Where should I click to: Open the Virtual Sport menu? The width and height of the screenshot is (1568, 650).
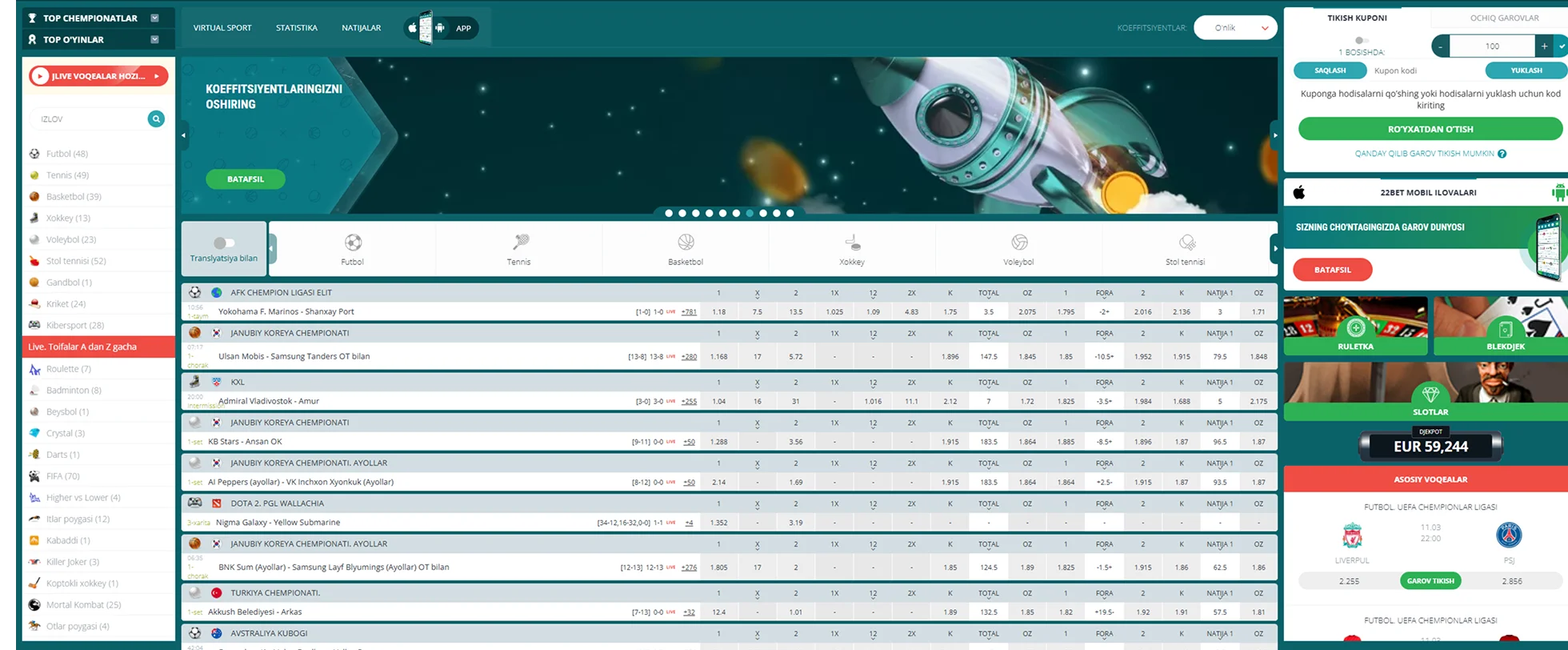pyautogui.click(x=222, y=28)
